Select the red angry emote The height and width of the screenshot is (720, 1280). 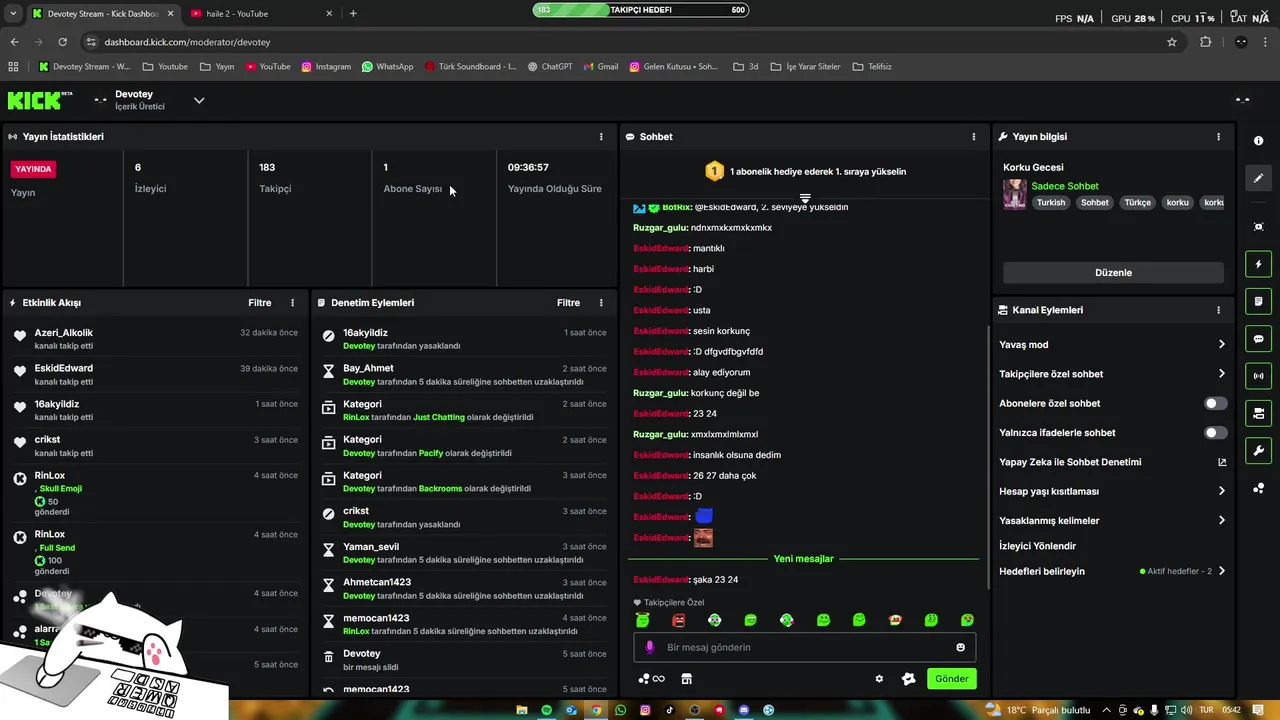(x=679, y=620)
